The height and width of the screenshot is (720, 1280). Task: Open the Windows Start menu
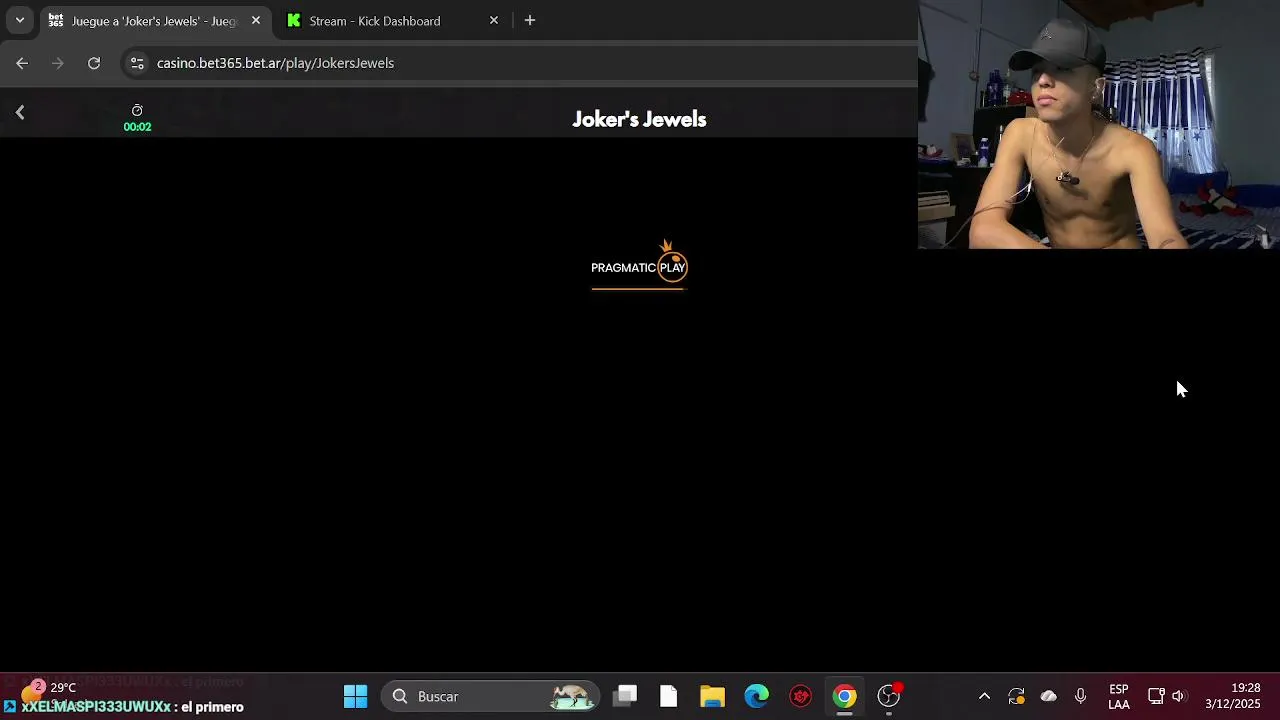pyautogui.click(x=355, y=696)
